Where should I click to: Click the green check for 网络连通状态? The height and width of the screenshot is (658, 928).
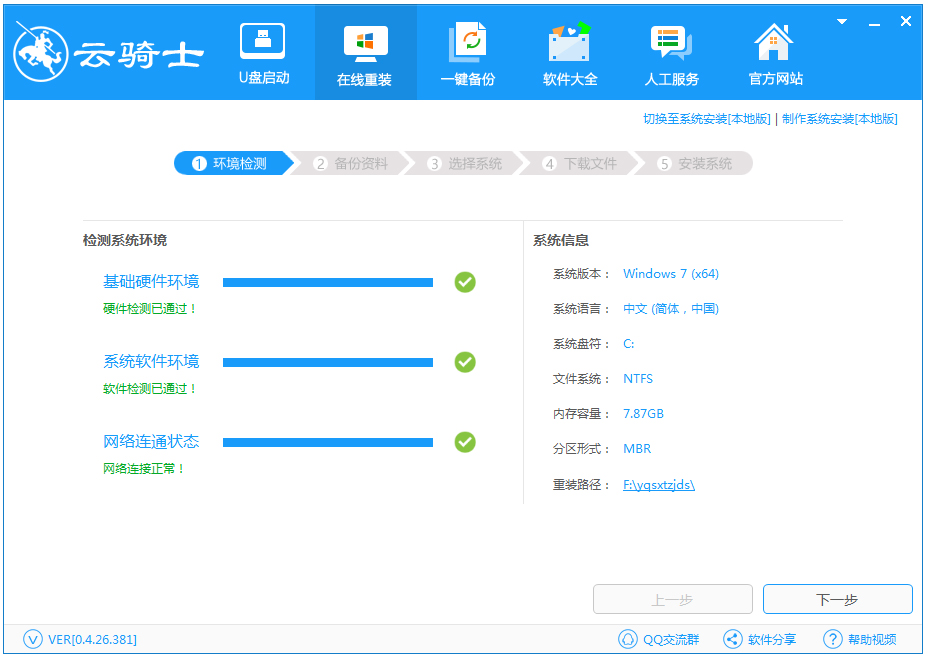tap(465, 442)
